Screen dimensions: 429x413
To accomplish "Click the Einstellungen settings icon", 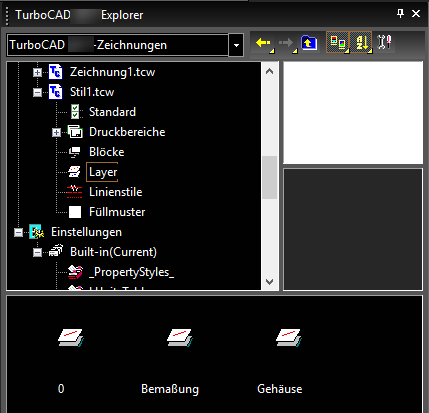I will pos(37,232).
